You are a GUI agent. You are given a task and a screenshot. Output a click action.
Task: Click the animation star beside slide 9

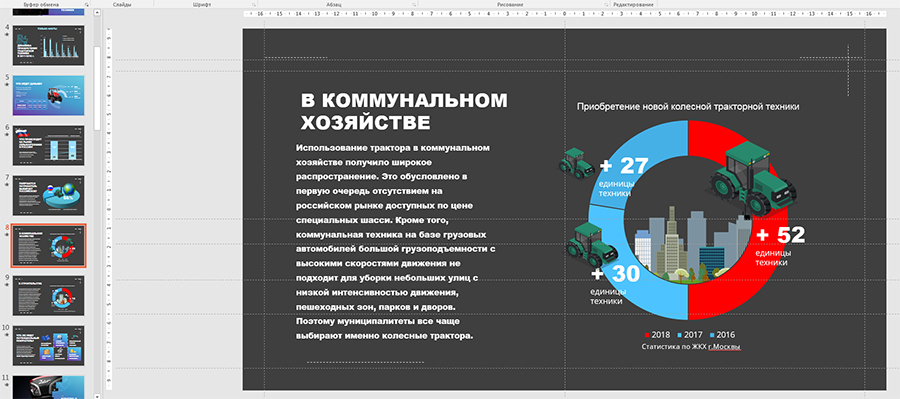(7, 285)
